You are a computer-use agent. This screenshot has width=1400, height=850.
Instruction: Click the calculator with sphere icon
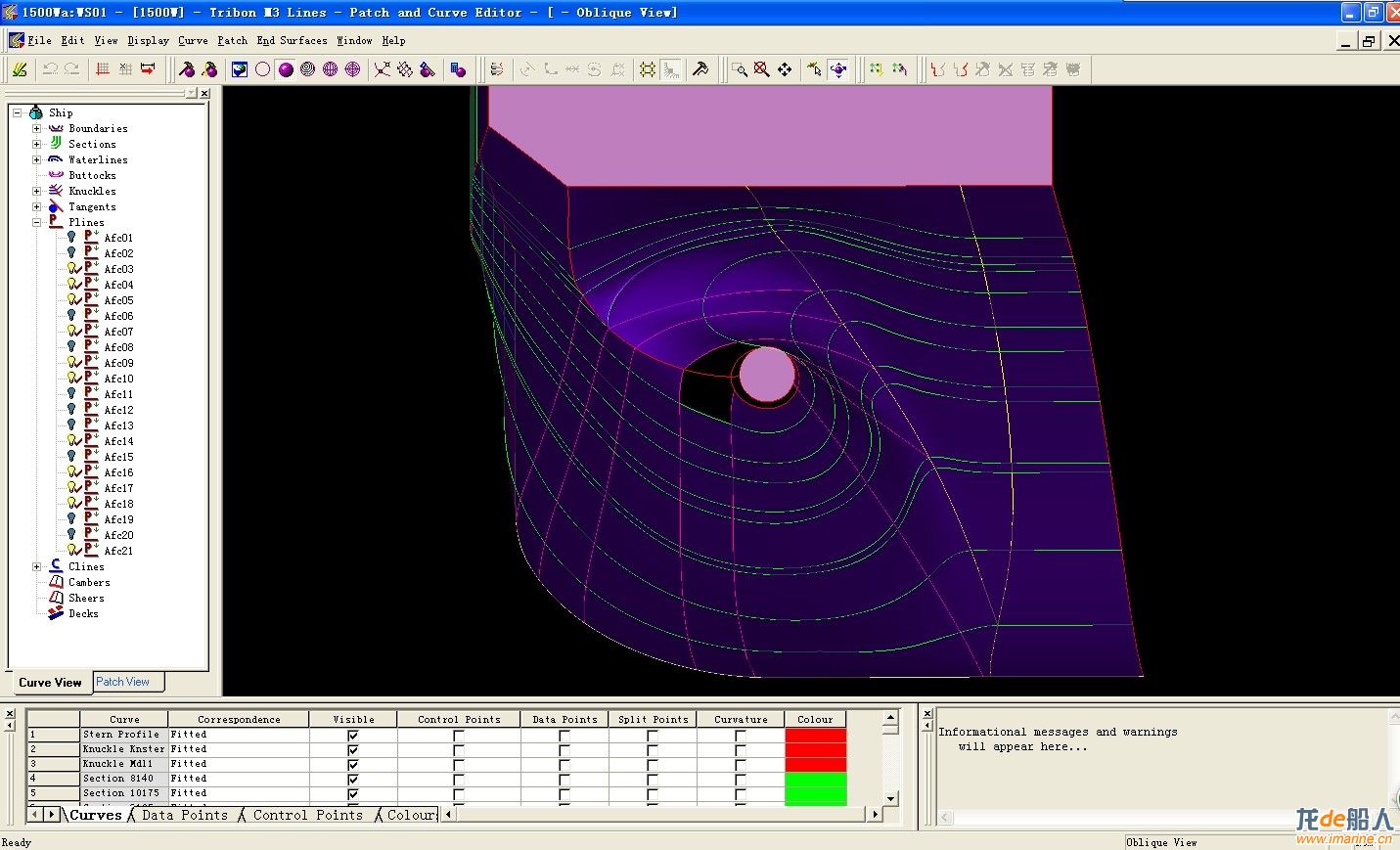(x=458, y=69)
